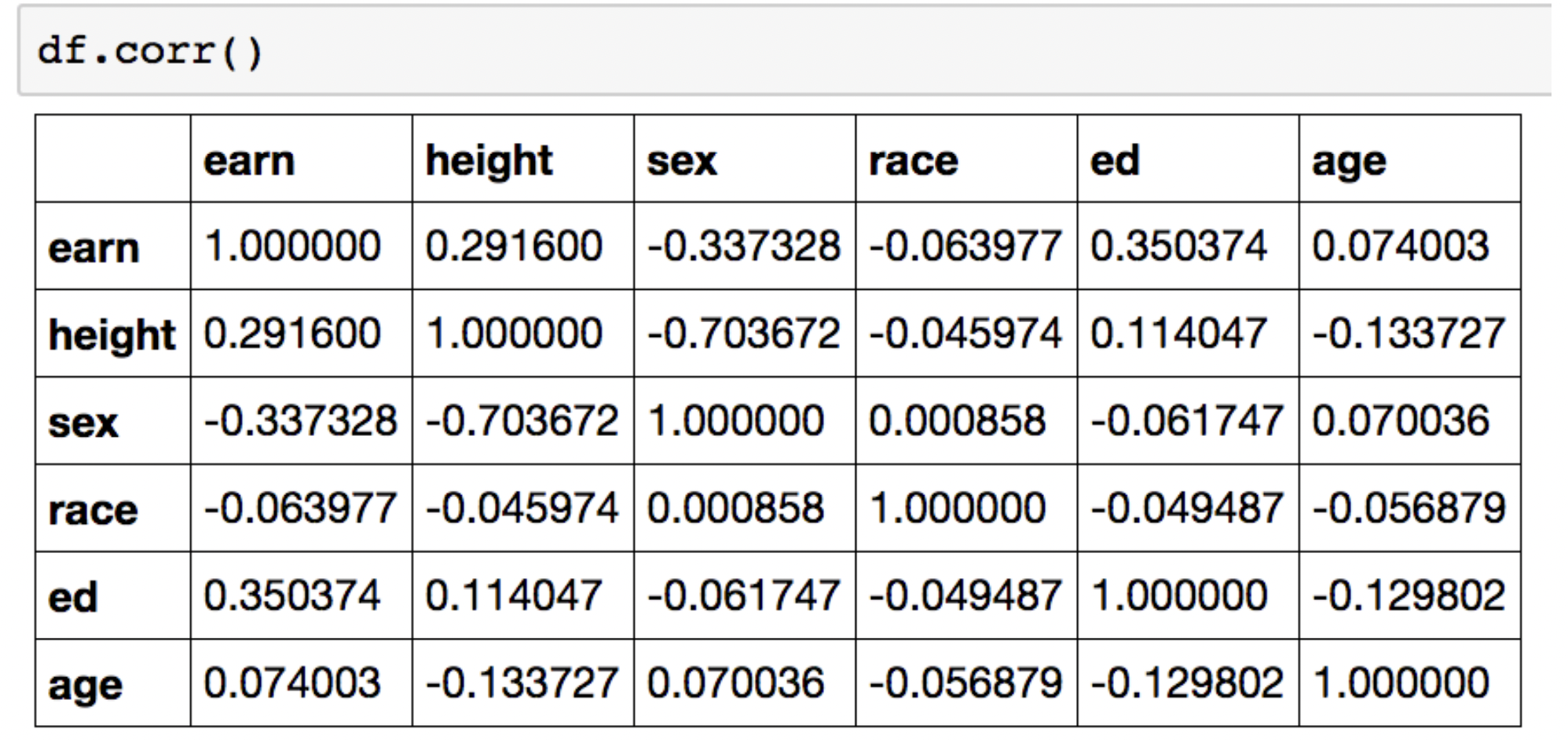Click the earn row label
Viewport: 1568px width, 740px height.
(x=113, y=247)
